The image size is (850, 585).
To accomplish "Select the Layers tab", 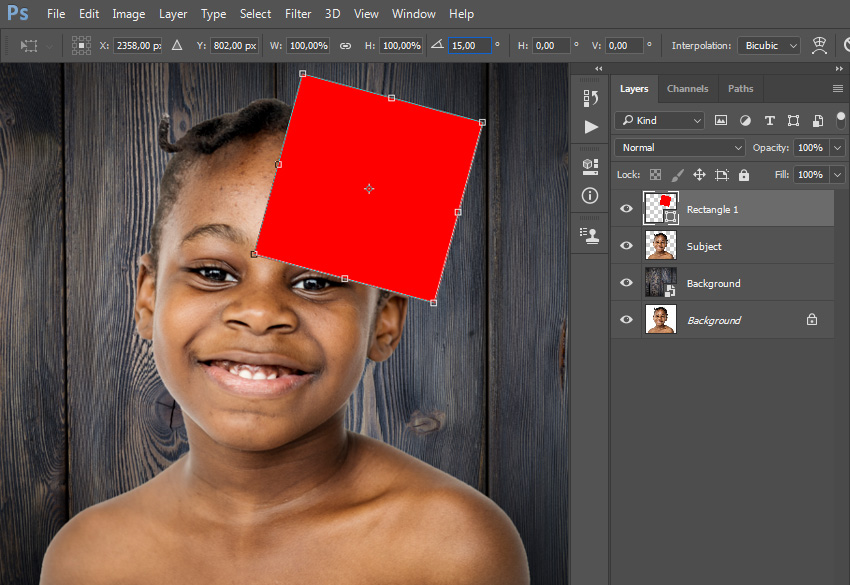I will (634, 88).
